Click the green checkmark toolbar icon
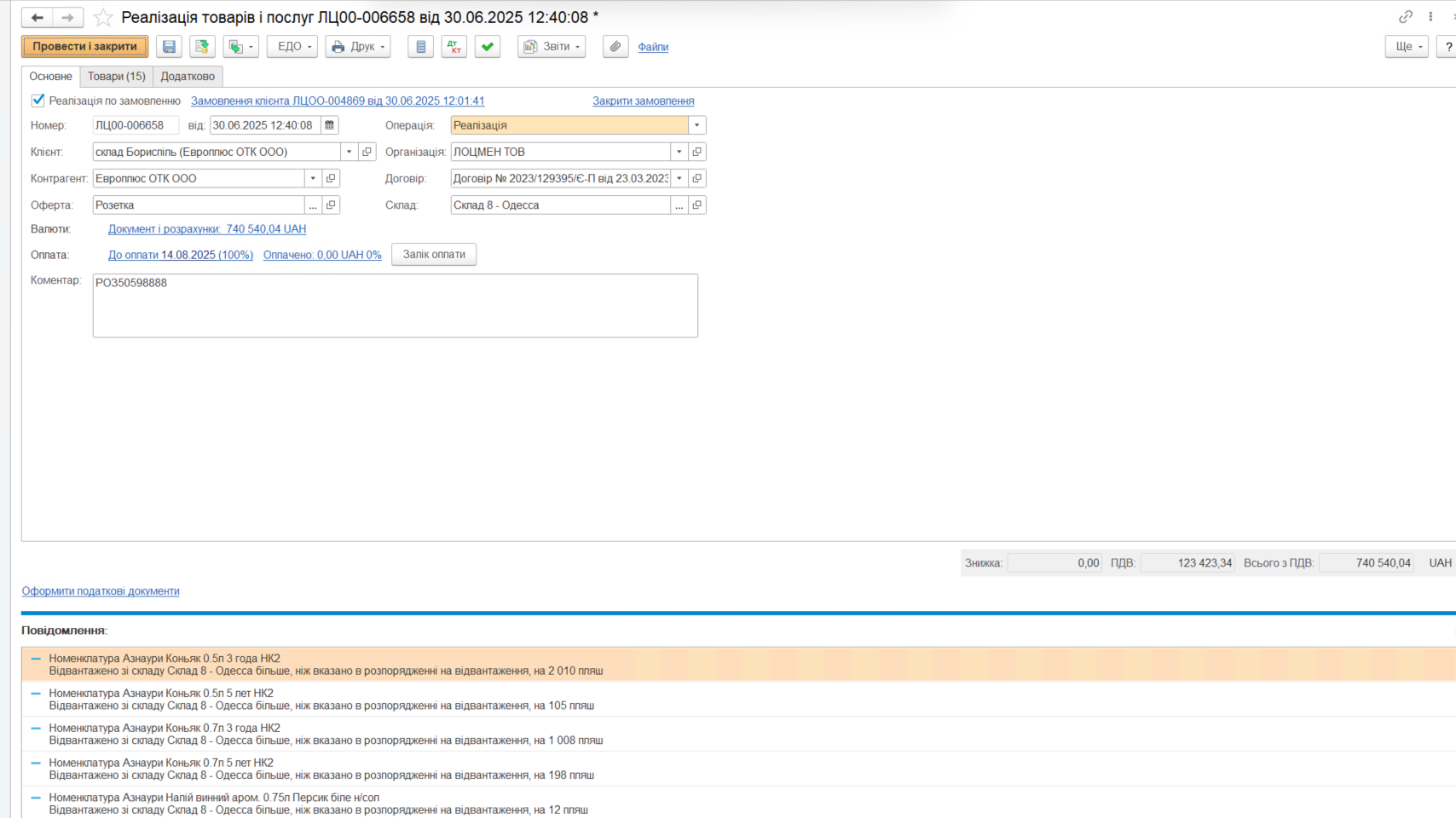The image size is (1456, 818). pyautogui.click(x=488, y=47)
